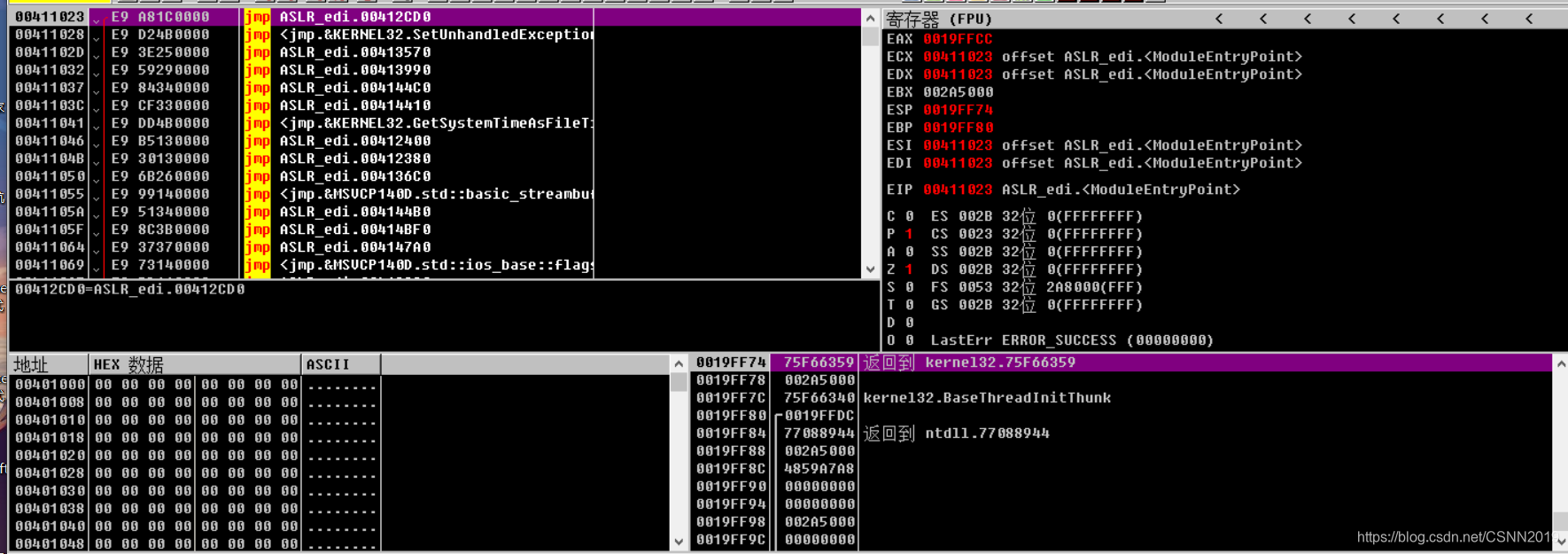The width and height of the screenshot is (1568, 554).
Task: Select instruction jmp ASLR_edi.00413990
Action: click(338, 70)
